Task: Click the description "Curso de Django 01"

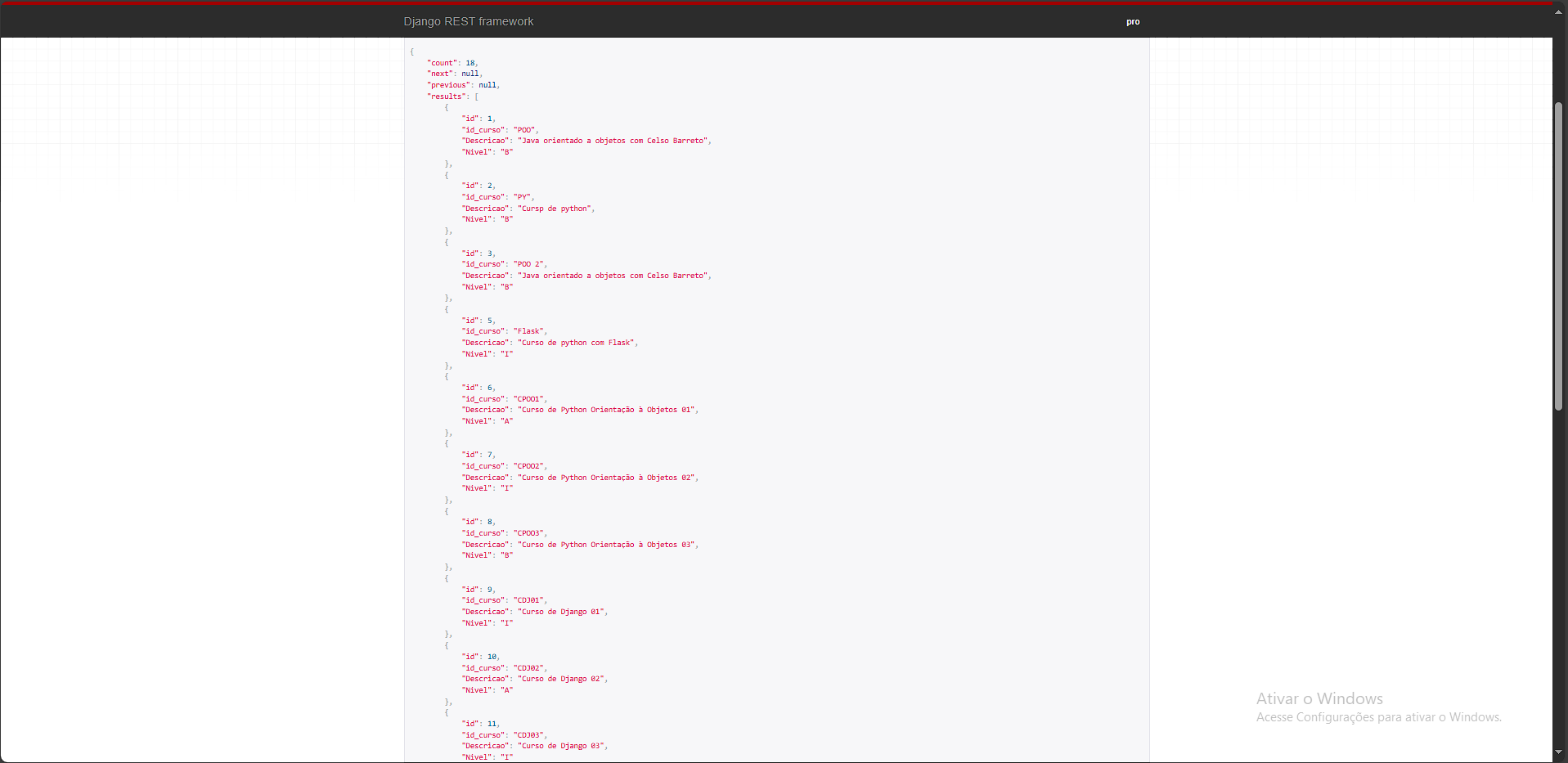Action: [x=561, y=612]
